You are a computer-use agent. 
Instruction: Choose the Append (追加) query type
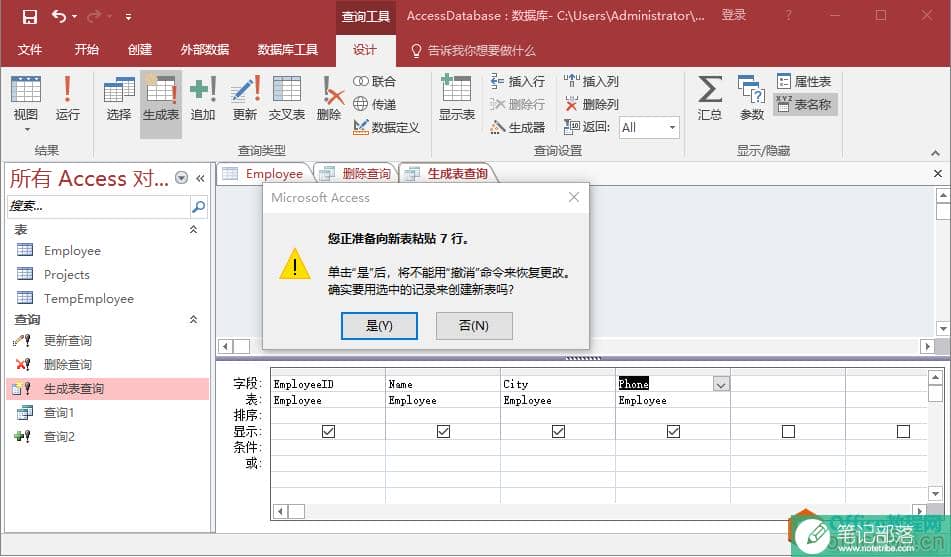[x=203, y=98]
